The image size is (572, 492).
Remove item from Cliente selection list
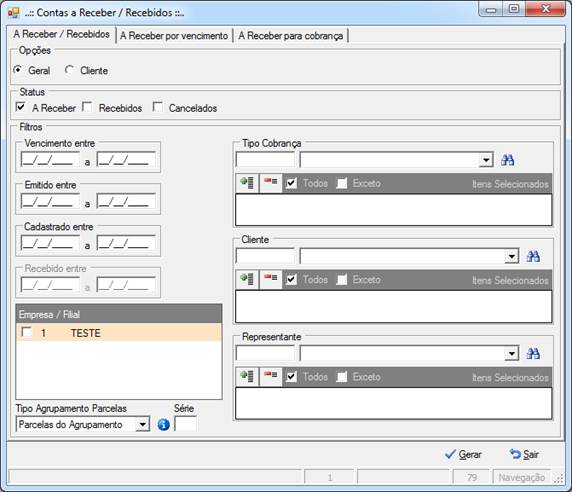click(271, 279)
